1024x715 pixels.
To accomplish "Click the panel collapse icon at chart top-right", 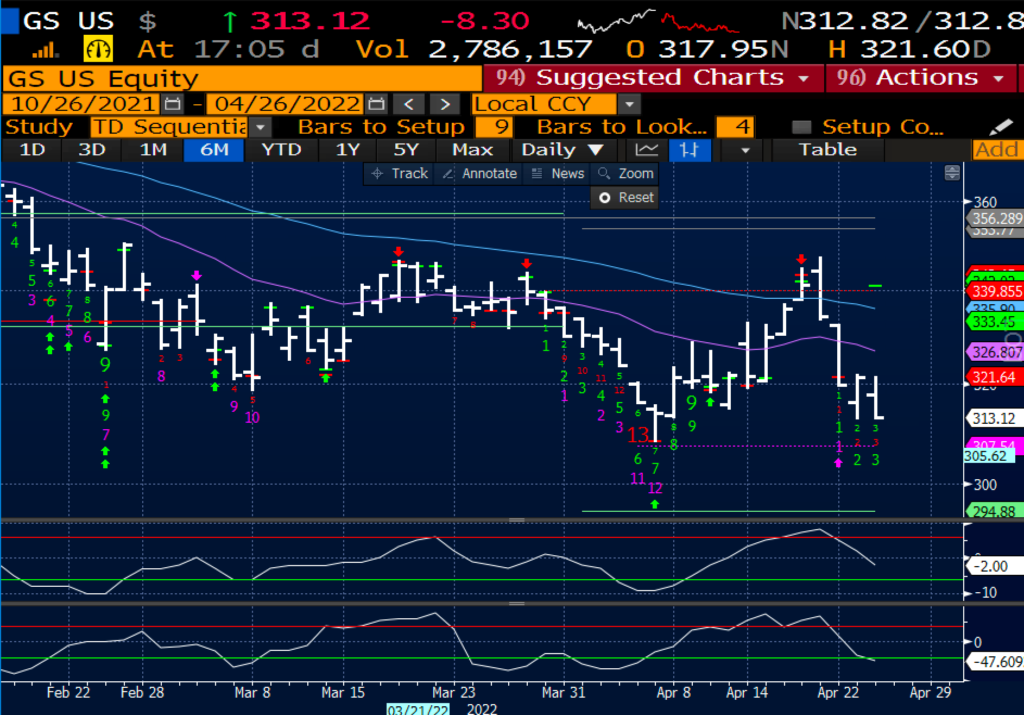I will click(952, 173).
